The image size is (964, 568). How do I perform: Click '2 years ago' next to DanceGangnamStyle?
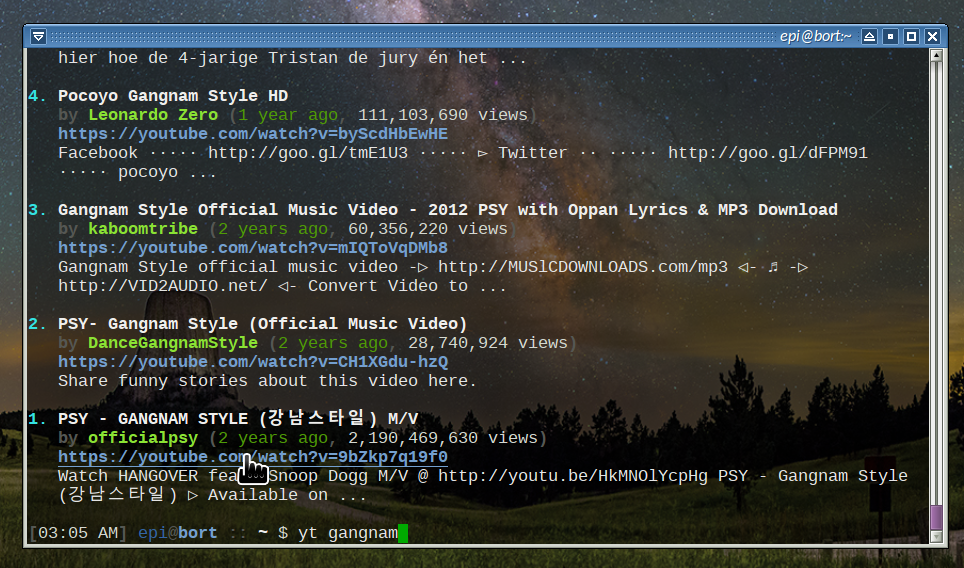(x=333, y=342)
